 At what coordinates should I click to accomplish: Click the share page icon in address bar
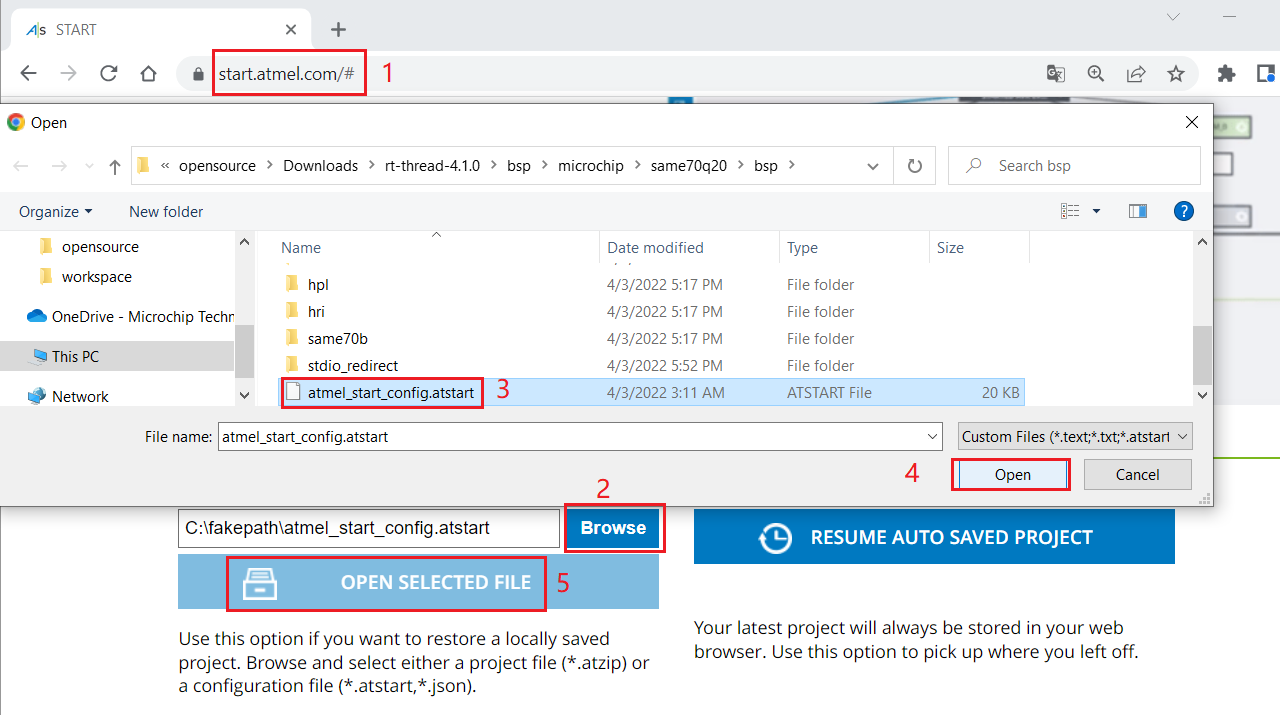coord(1136,73)
